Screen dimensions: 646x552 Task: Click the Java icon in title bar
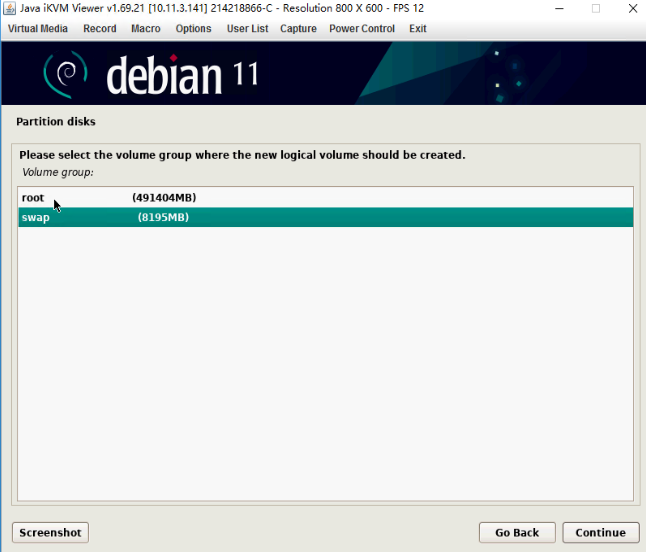[x=9, y=8]
